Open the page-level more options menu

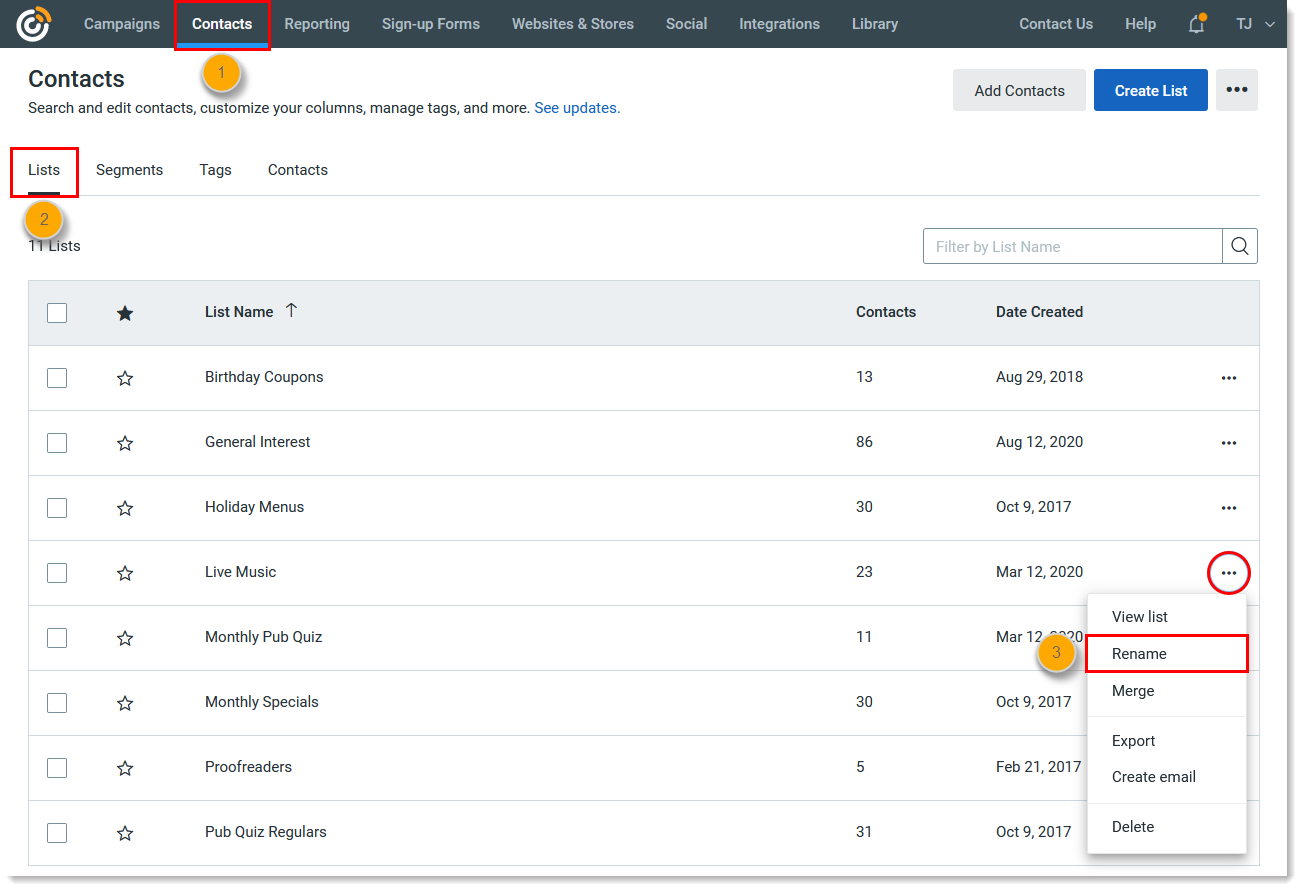[x=1237, y=90]
